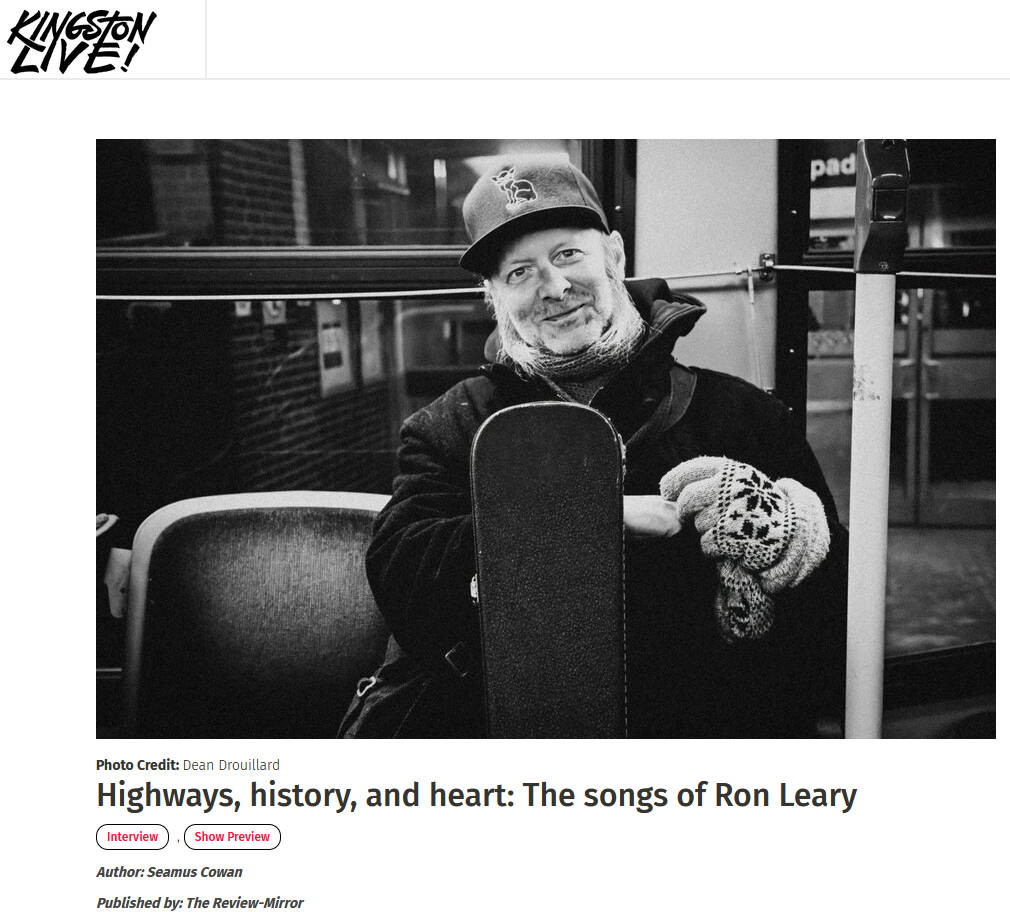This screenshot has width=1010, height=912.
Task: Open the Highways, history, and heart headline
Action: coord(476,795)
